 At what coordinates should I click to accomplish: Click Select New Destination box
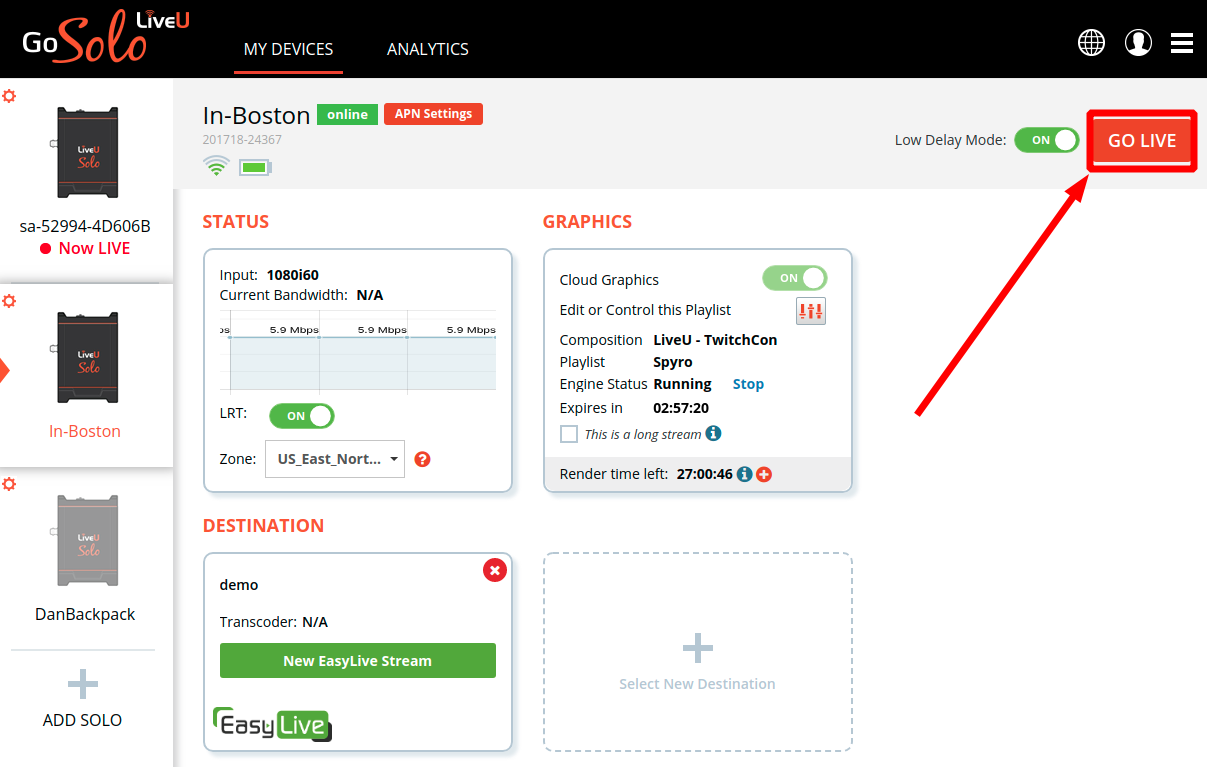click(x=698, y=652)
